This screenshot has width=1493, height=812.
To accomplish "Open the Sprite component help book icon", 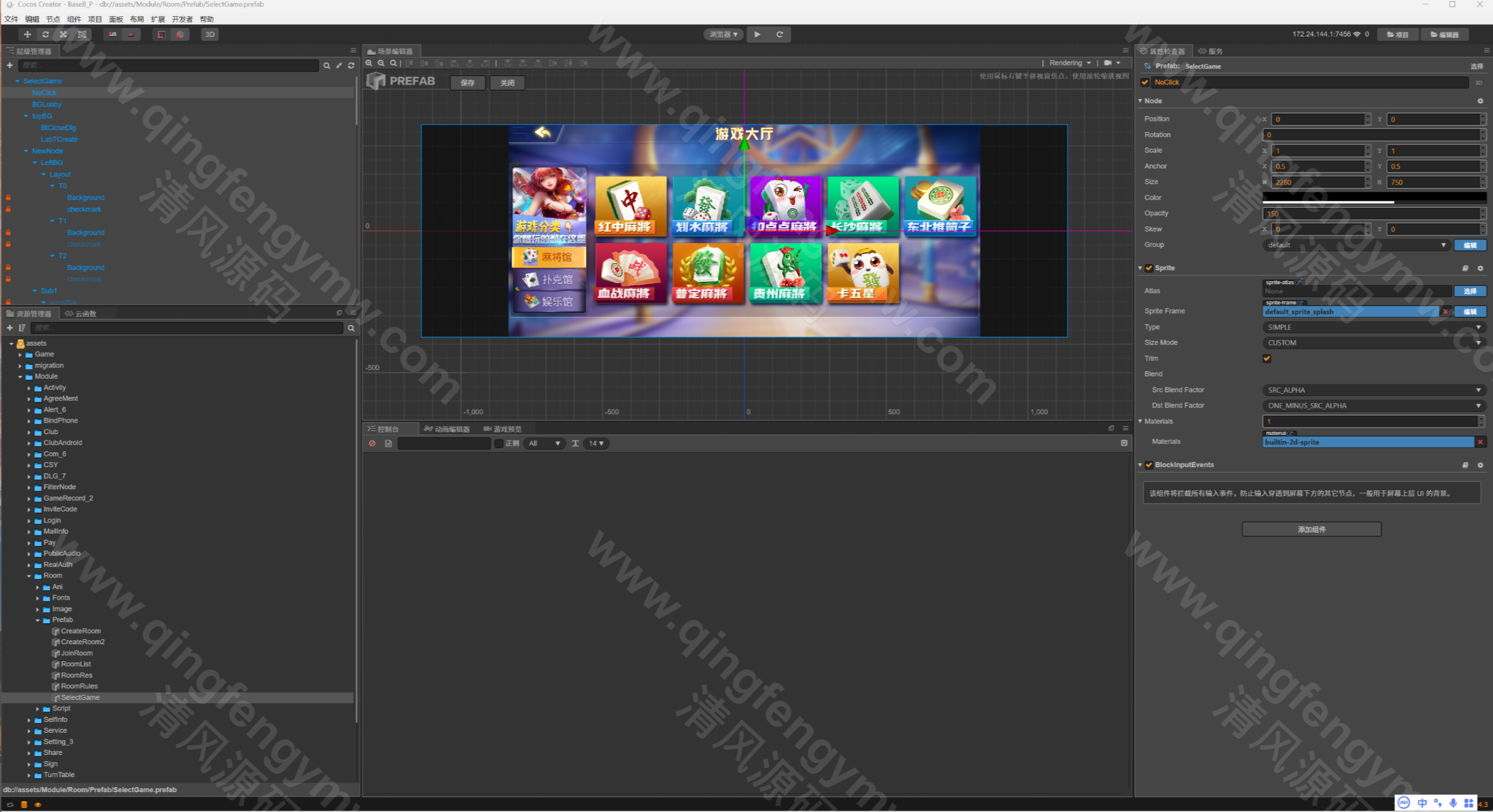I will (1465, 268).
